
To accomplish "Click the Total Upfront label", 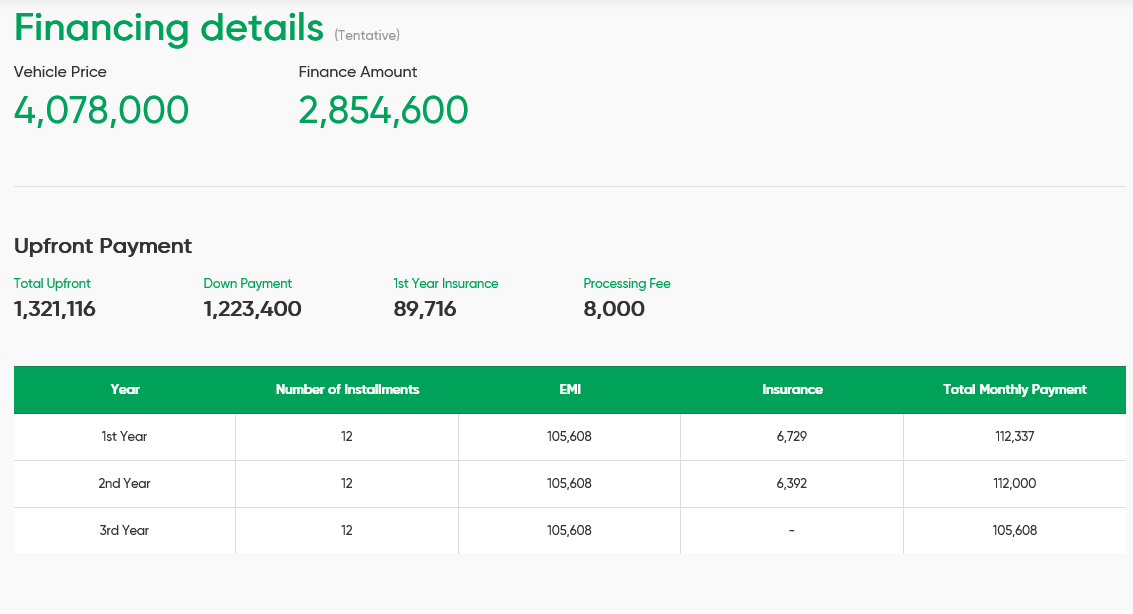I will click(52, 283).
